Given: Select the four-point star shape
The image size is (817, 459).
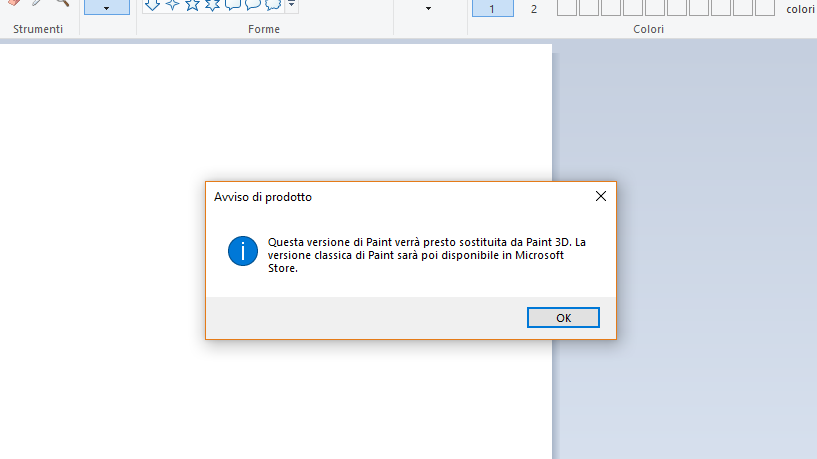Looking at the screenshot, I should point(172,5).
